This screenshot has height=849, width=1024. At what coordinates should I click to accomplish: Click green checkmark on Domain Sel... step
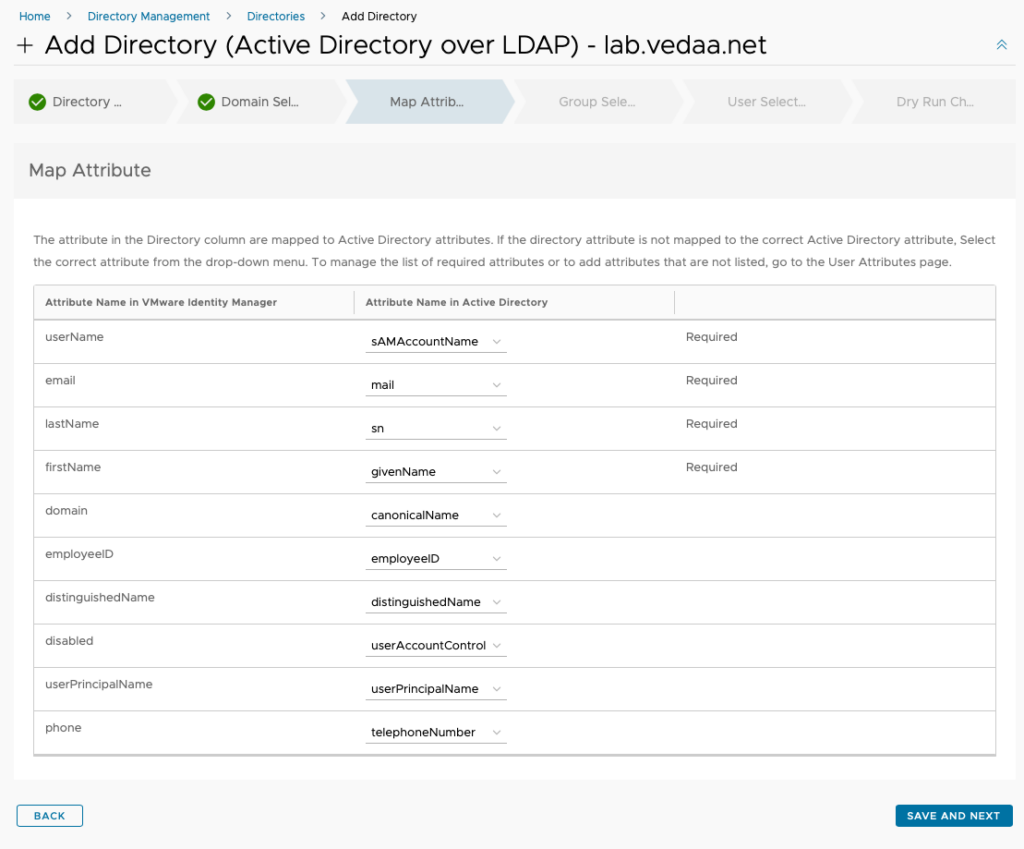[x=206, y=102]
